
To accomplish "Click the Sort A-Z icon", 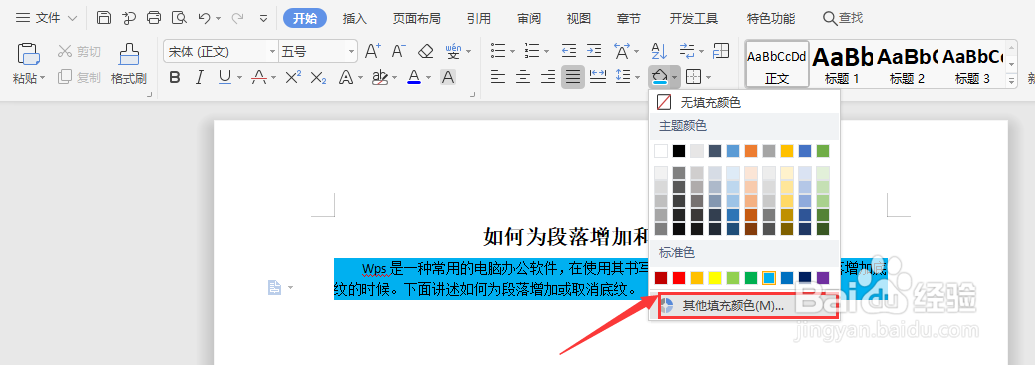I will click(x=659, y=51).
